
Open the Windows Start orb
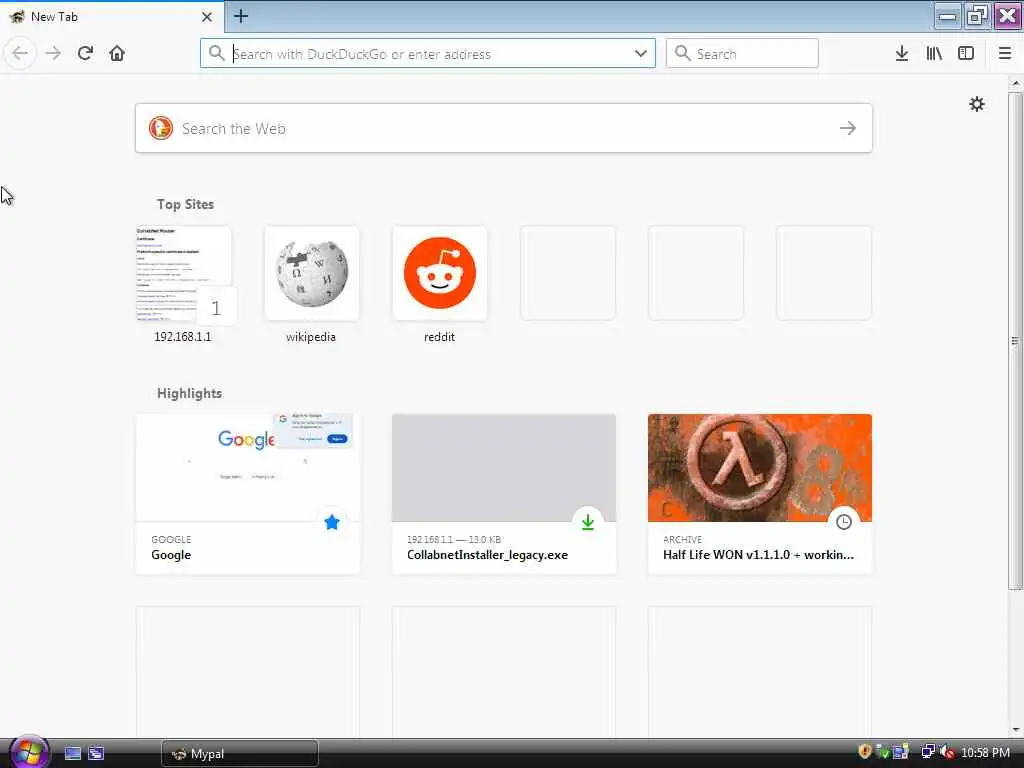(29, 752)
